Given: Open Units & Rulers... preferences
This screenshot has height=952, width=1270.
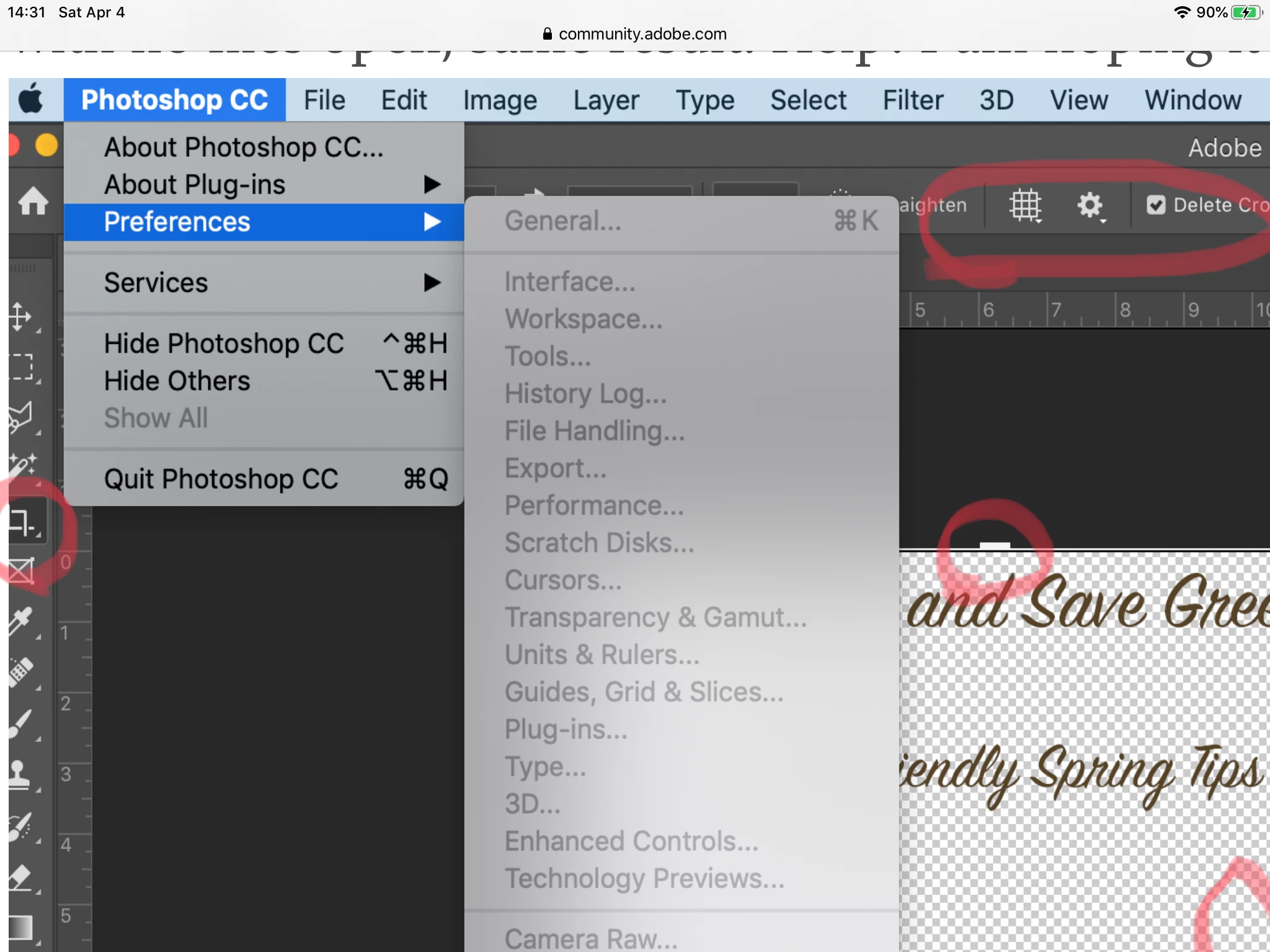Looking at the screenshot, I should pos(602,654).
